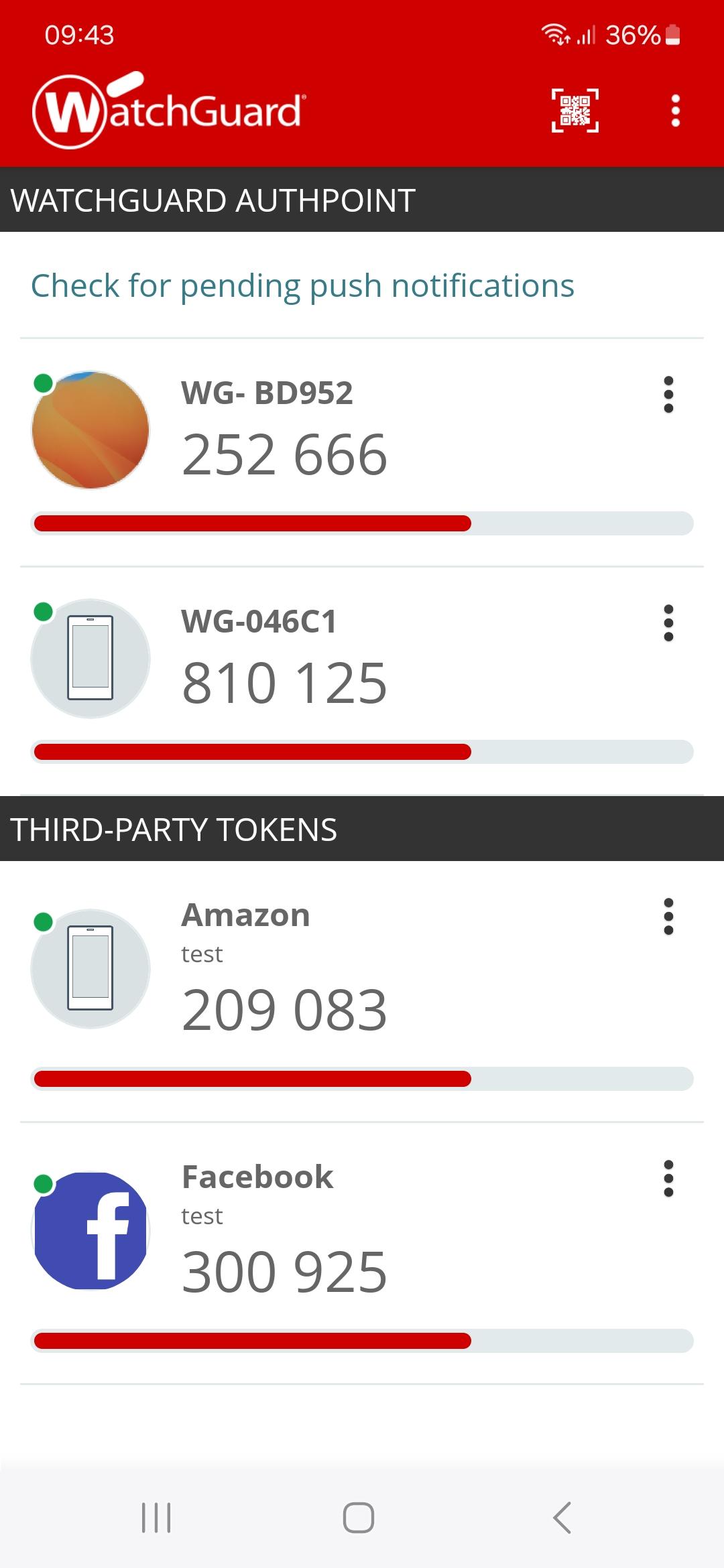Tap the Facebook logo icon
Screen dimensions: 724x1568
[90, 1230]
